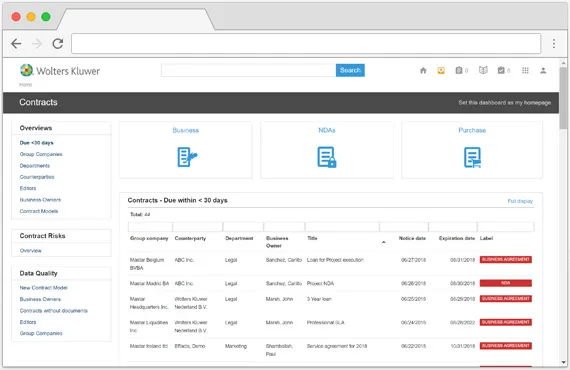Open the Purchase document icon
Image resolution: width=570 pixels, height=370 pixels.
[472, 157]
